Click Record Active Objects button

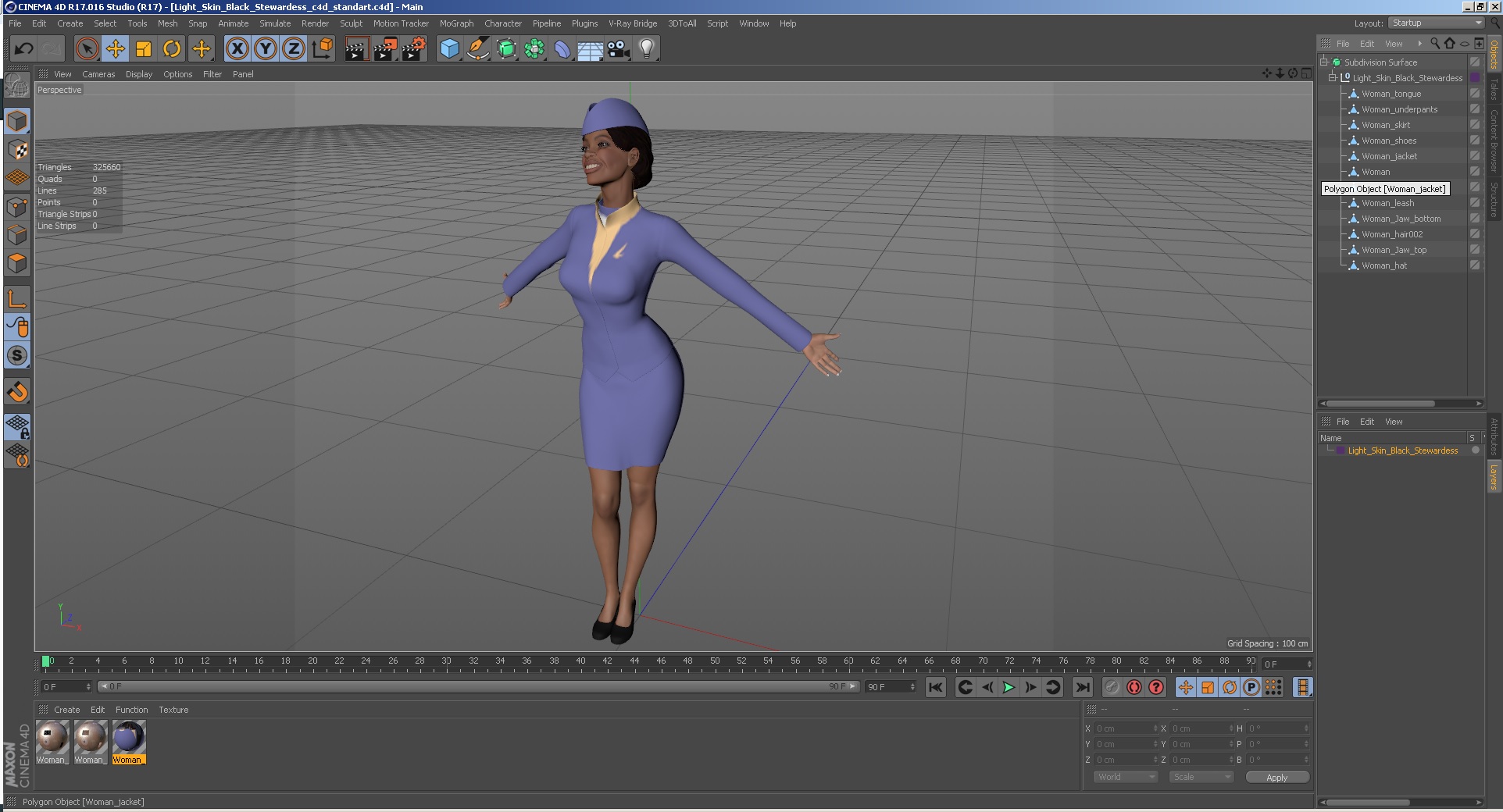(1112, 687)
